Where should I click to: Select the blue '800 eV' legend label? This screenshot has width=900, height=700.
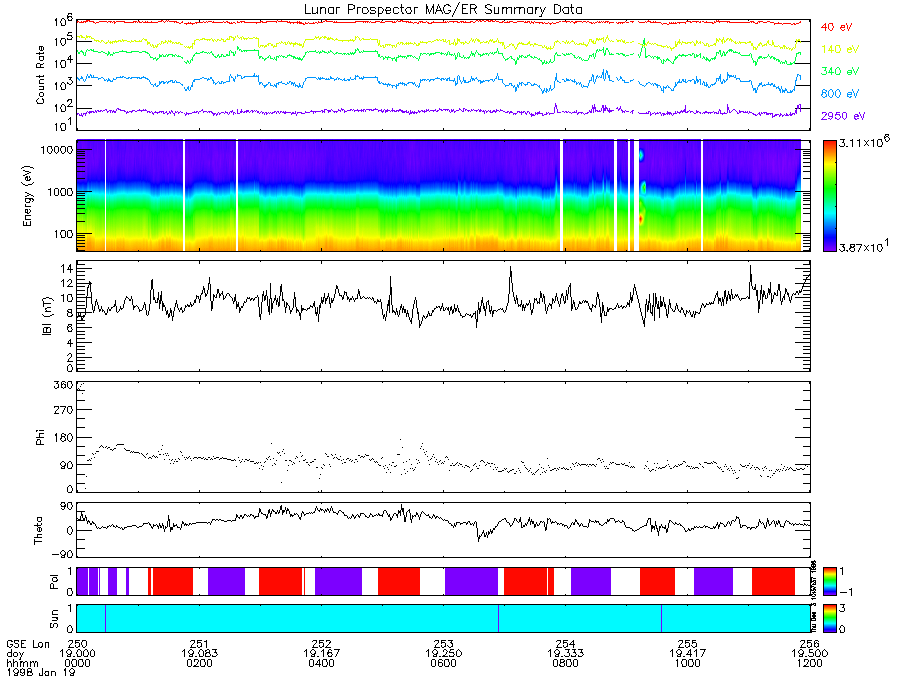[840, 94]
